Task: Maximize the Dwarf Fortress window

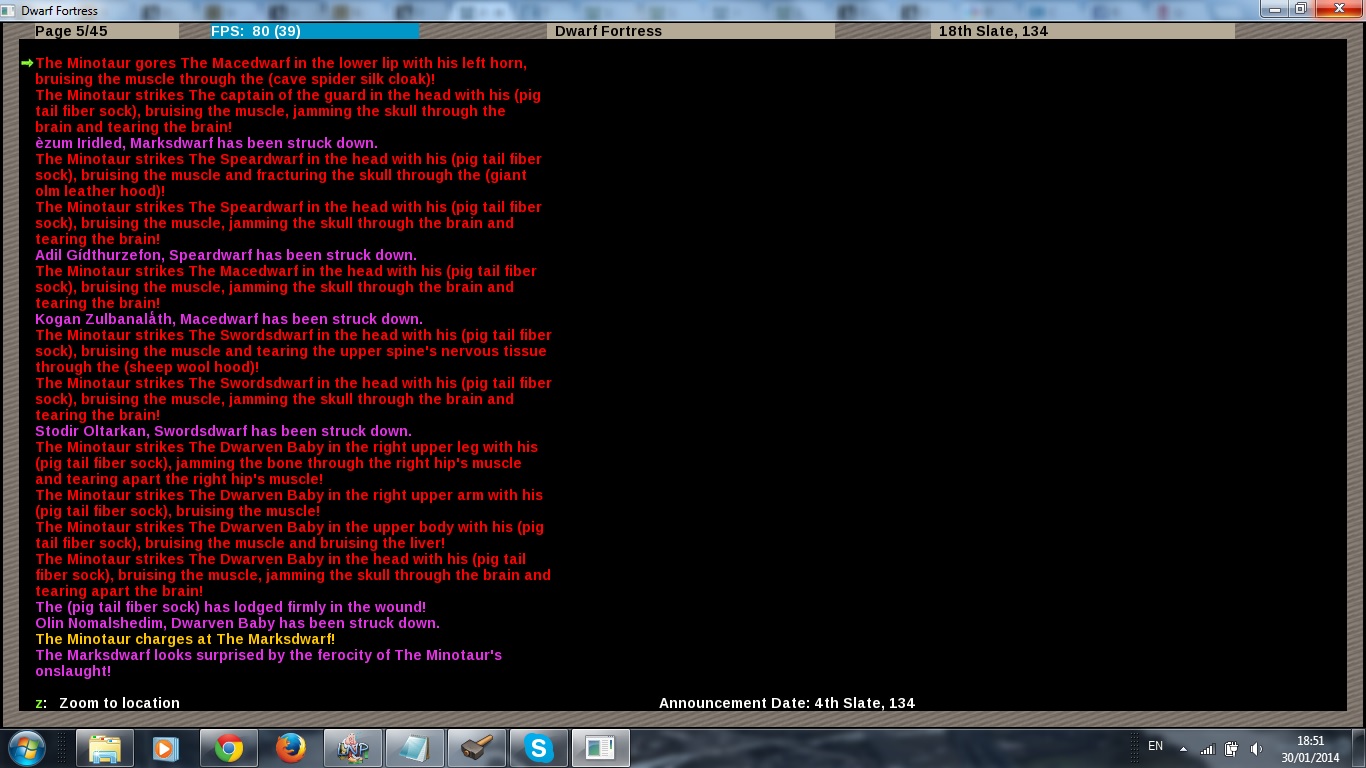Action: (1300, 9)
